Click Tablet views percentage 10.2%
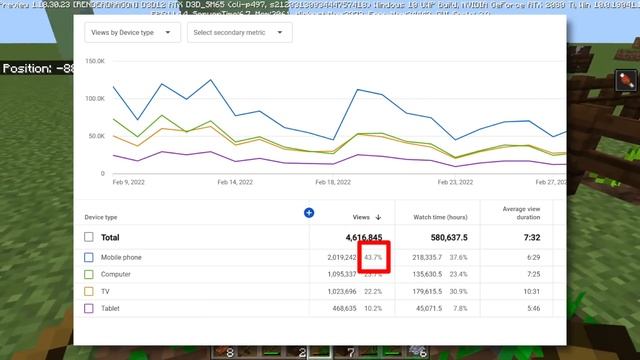 point(373,309)
